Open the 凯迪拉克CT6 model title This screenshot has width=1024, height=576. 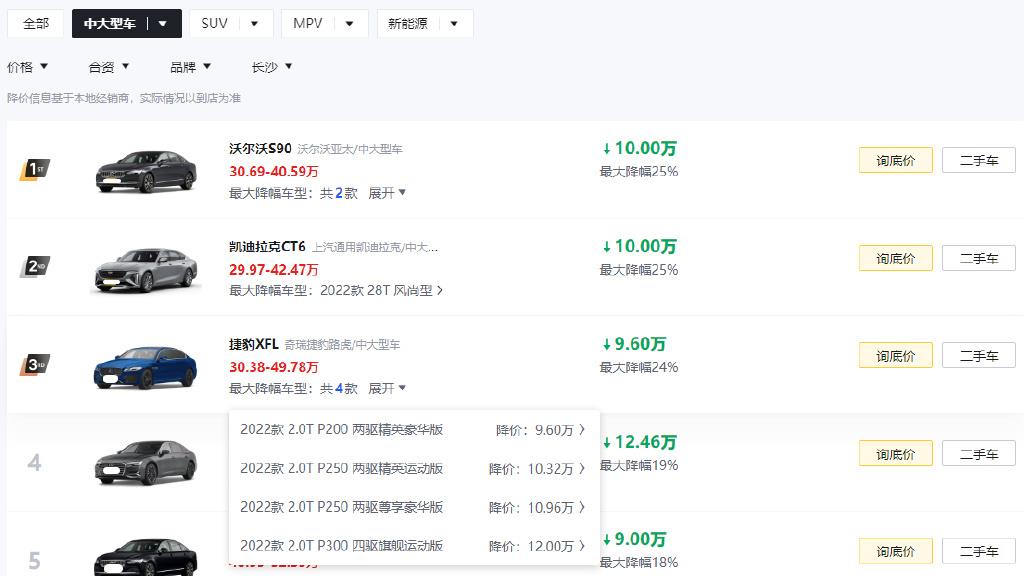pos(267,246)
